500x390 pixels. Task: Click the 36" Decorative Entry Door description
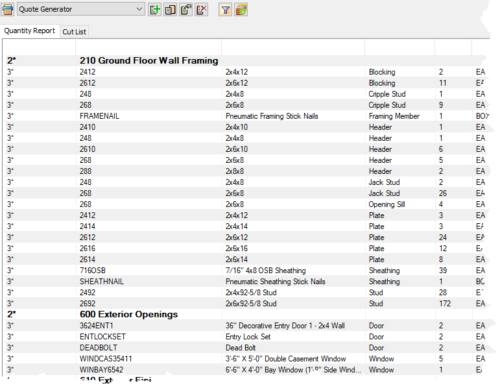(x=285, y=325)
